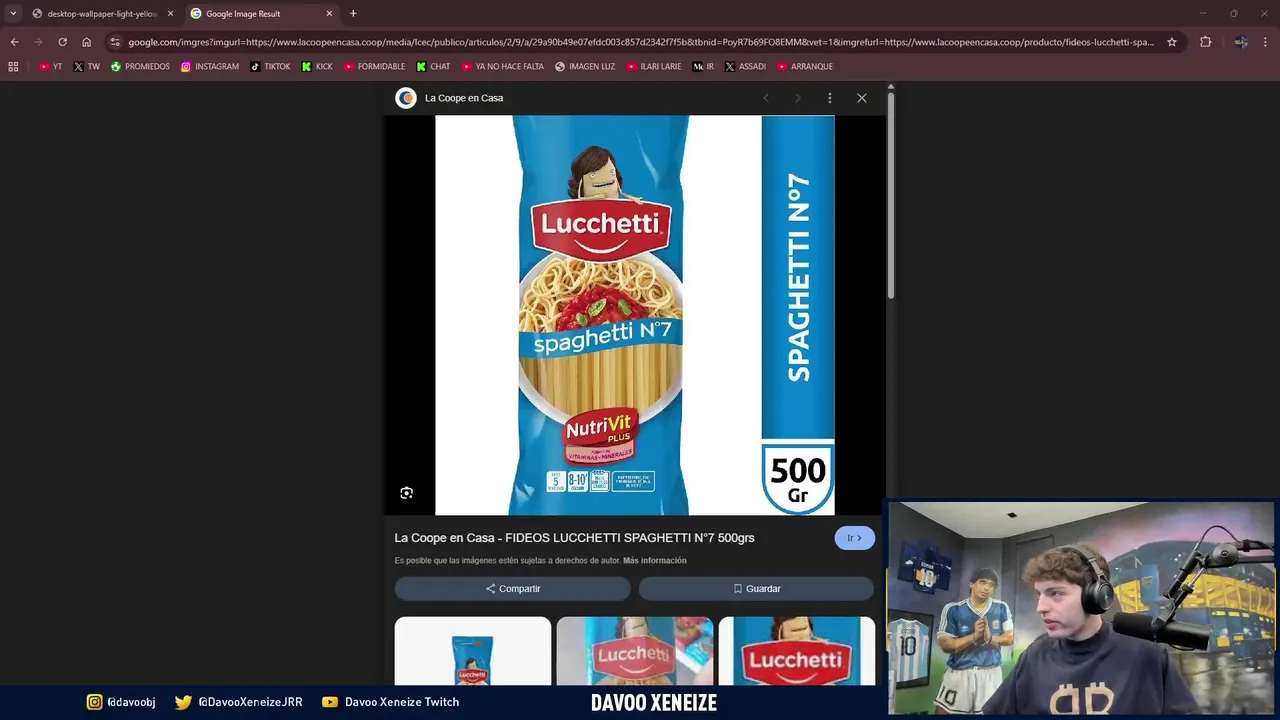Viewport: 1280px width, 720px height.
Task: Open the Chrome profile avatar
Action: (x=1241, y=42)
